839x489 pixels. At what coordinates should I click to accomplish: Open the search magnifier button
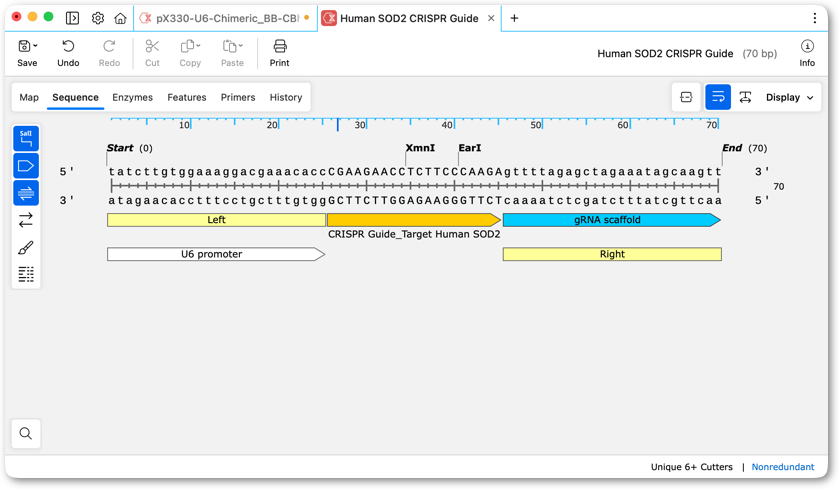click(x=26, y=433)
